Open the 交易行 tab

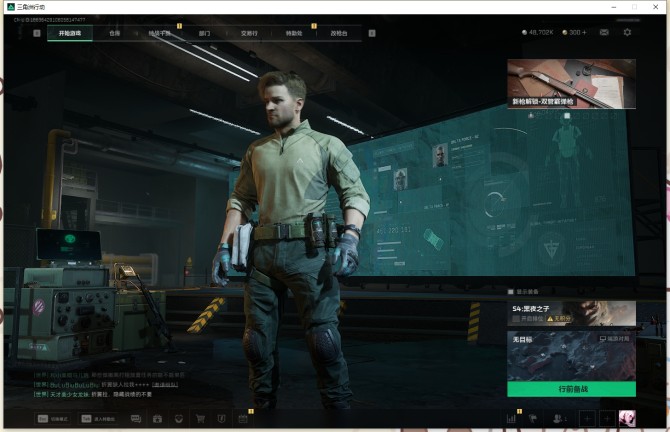click(249, 33)
